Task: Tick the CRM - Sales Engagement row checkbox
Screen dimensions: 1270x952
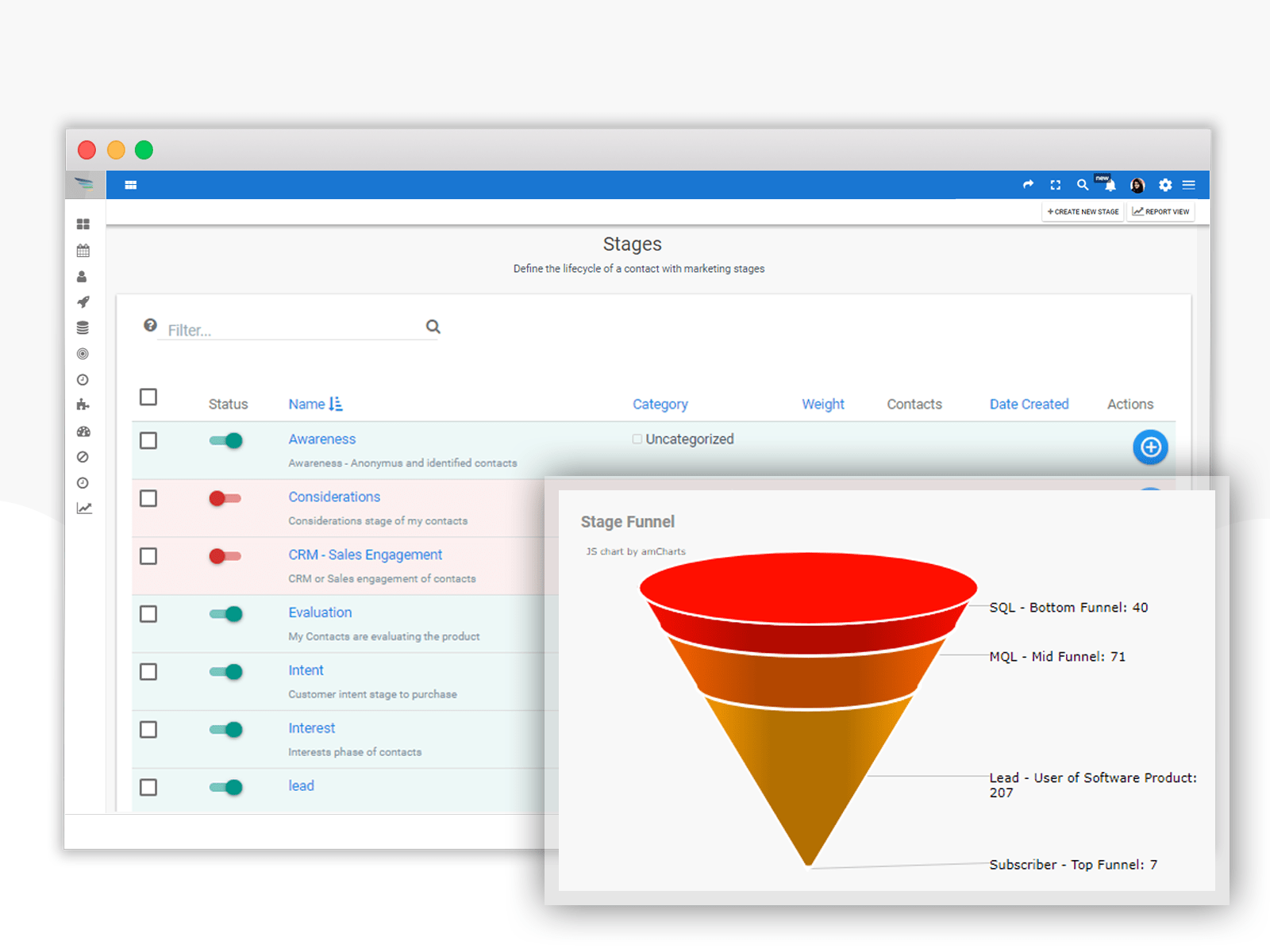Action: click(148, 556)
